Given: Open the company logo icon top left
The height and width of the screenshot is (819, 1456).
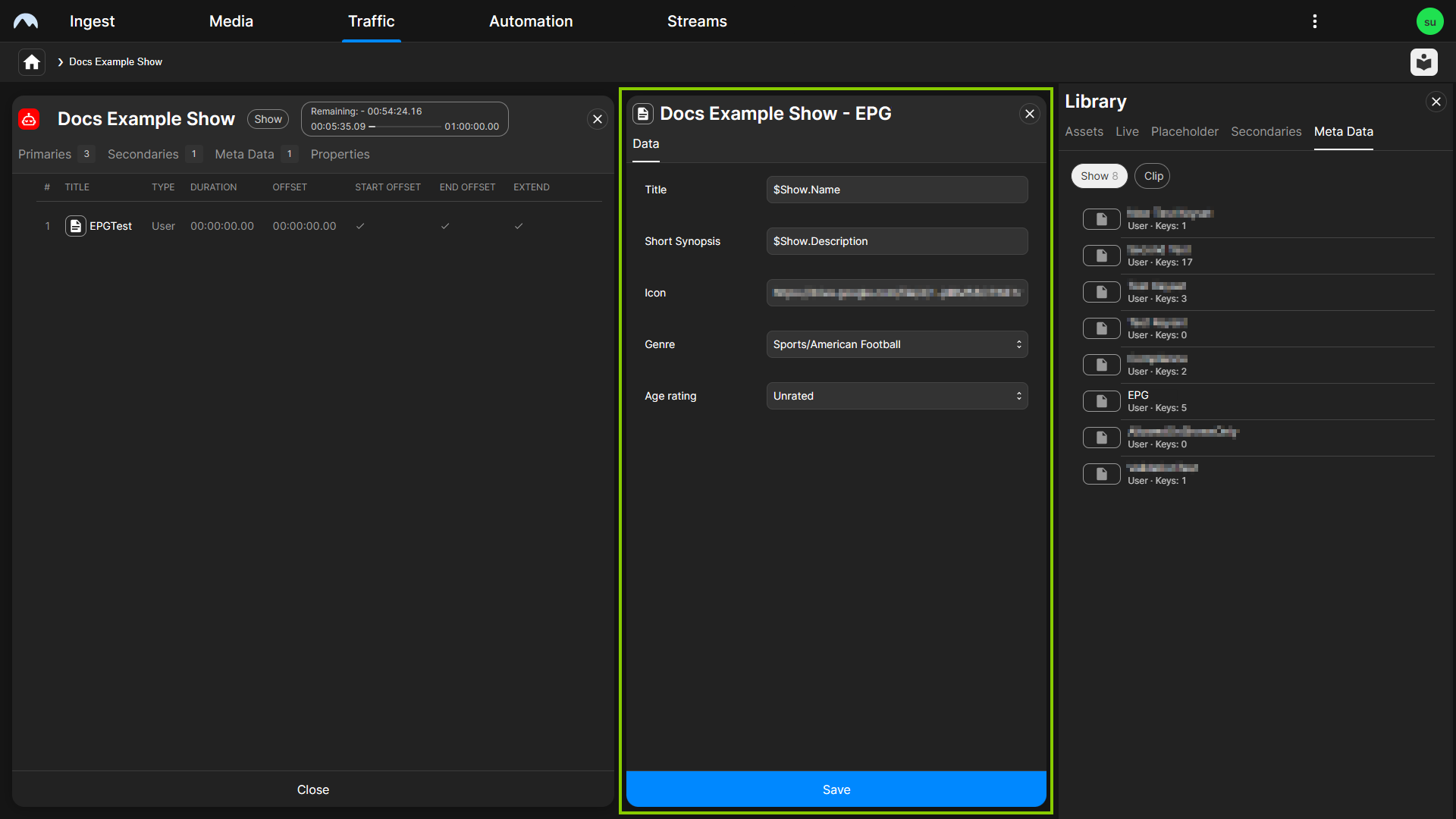Looking at the screenshot, I should tap(27, 20).
